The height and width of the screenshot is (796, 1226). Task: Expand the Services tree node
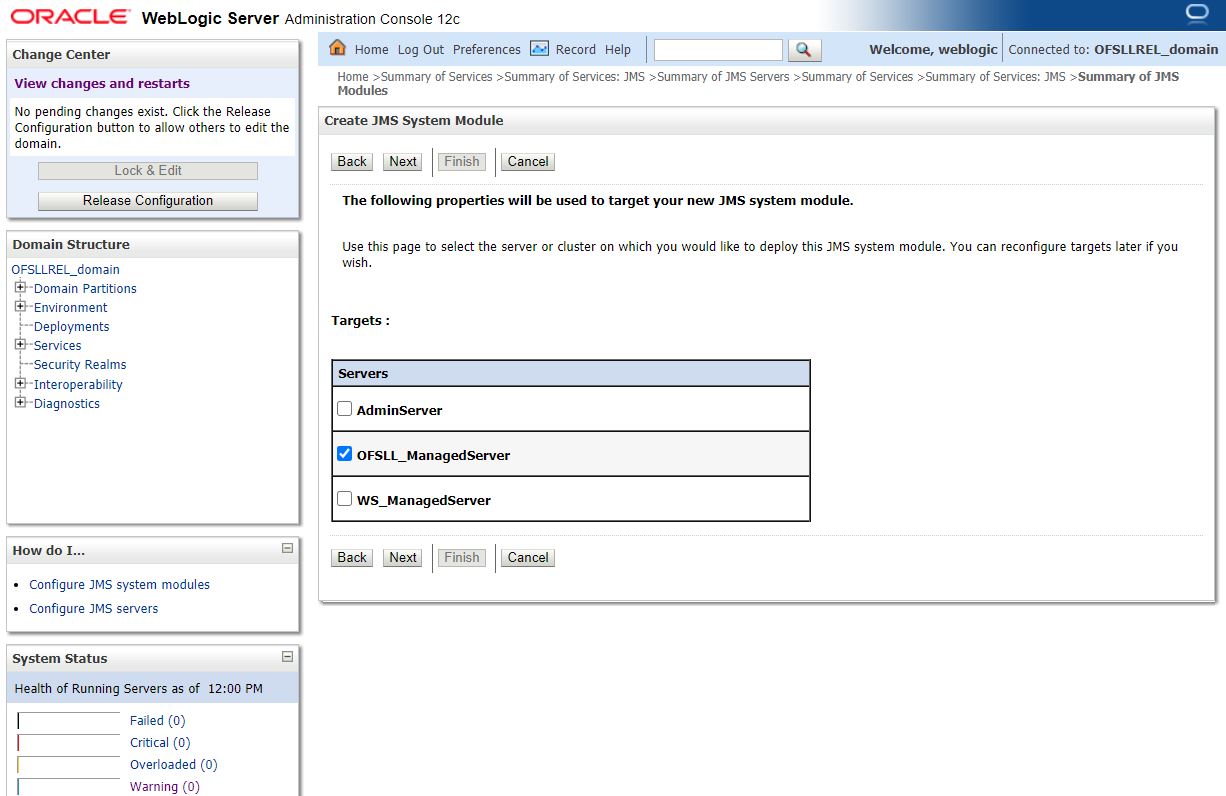[20, 344]
